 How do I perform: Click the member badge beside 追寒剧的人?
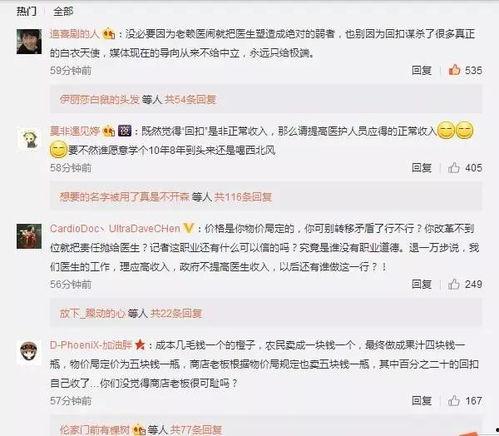(109, 34)
